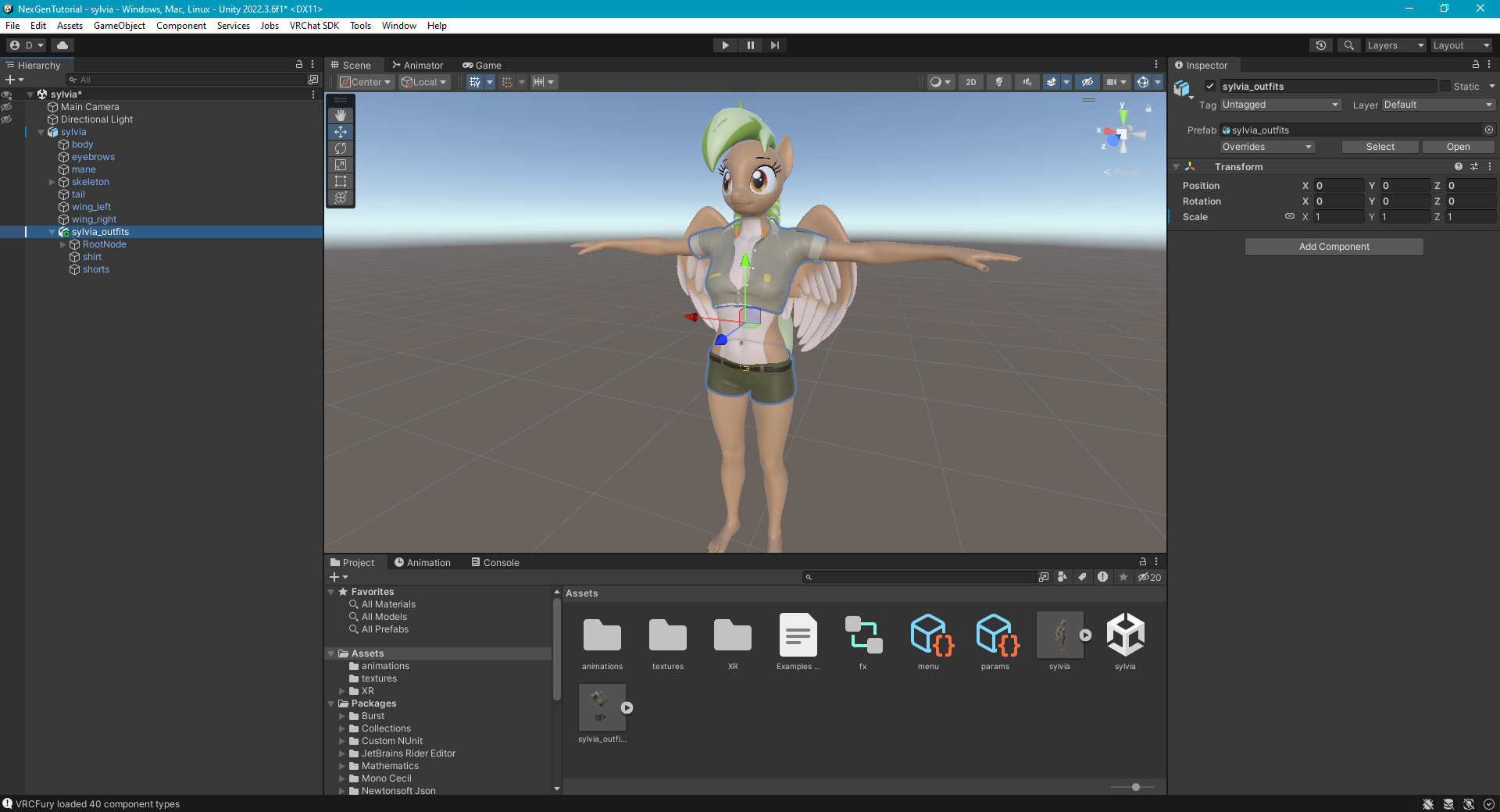The image size is (1500, 812).
Task: Open the Tag Untagged dropdown
Action: pos(1280,105)
